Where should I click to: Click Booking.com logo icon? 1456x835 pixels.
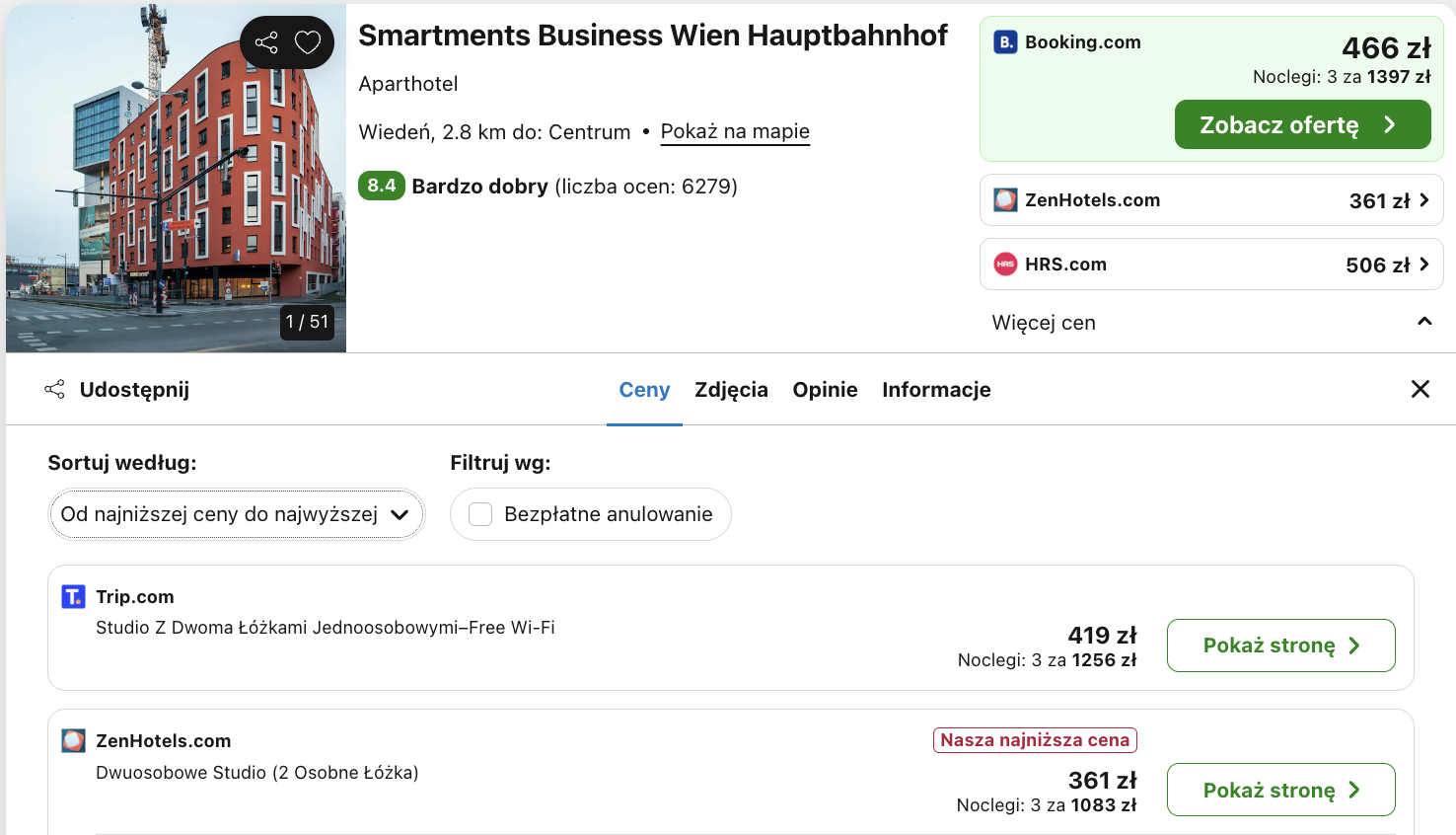pos(1005,42)
